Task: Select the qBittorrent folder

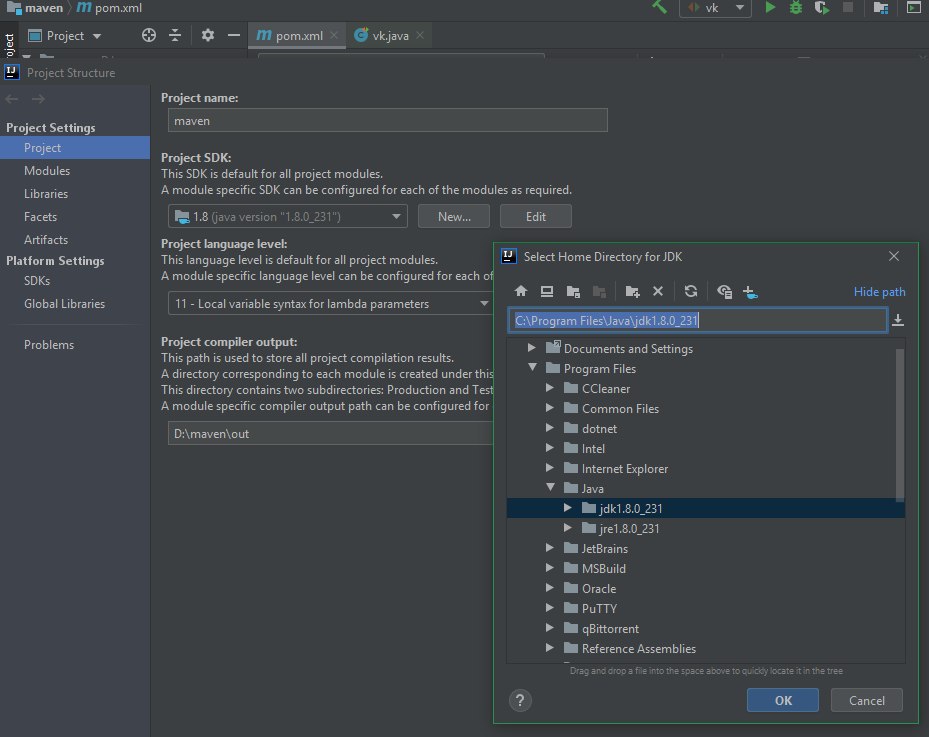Action: pyautogui.click(x=610, y=629)
